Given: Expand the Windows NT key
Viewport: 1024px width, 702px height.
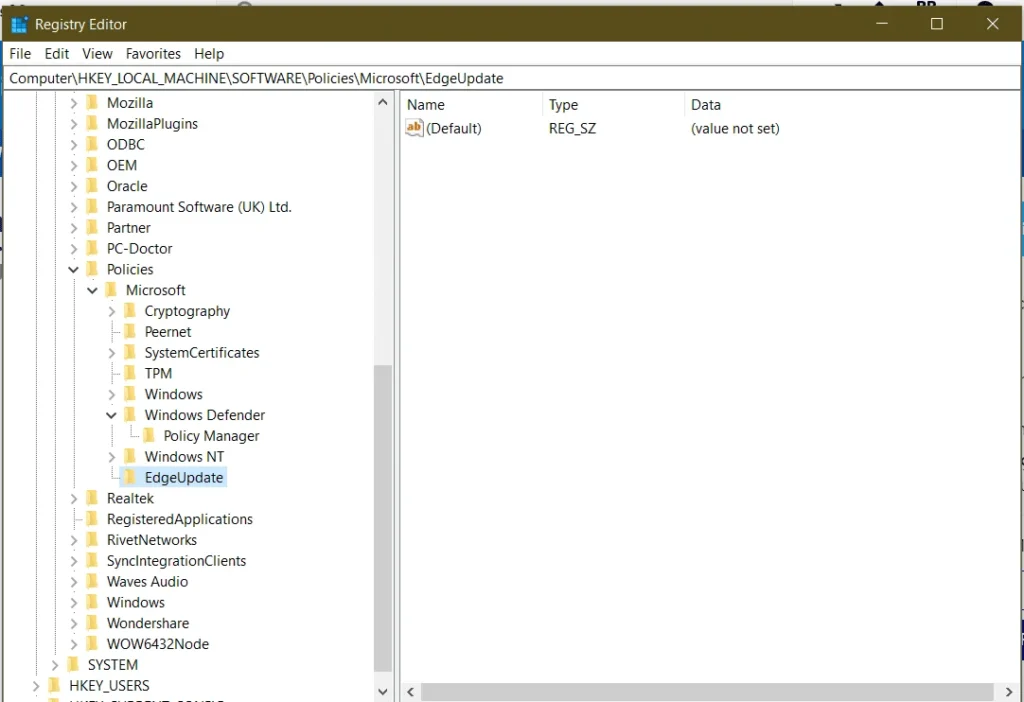Looking at the screenshot, I should point(111,457).
